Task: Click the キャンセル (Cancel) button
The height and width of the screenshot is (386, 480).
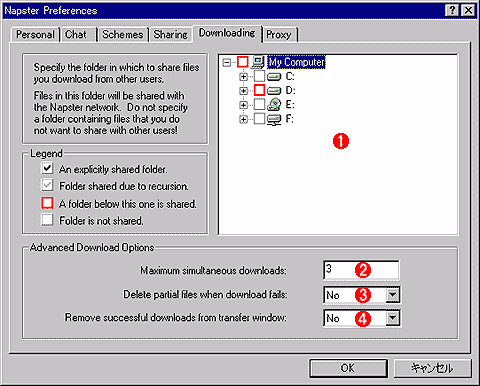Action: tap(433, 368)
